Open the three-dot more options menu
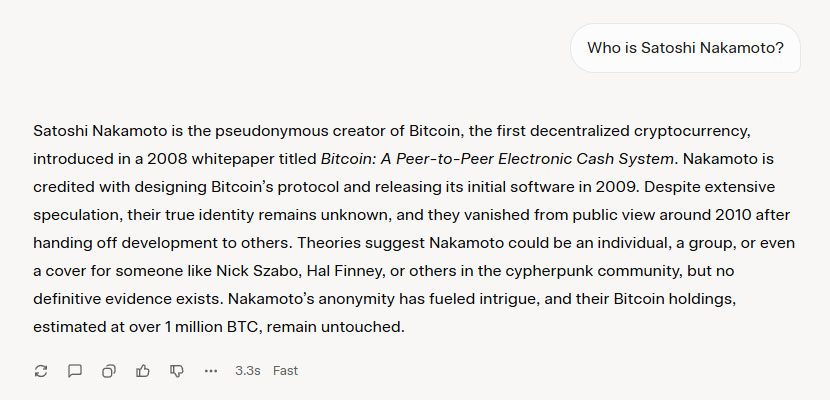Image resolution: width=830 pixels, height=400 pixels. [x=211, y=371]
